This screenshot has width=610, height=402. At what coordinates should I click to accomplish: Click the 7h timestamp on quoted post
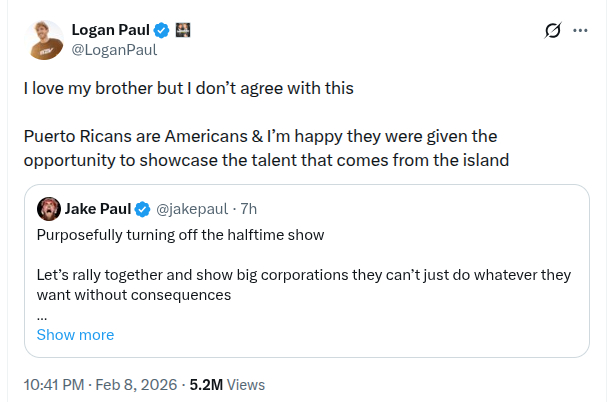[x=248, y=209]
